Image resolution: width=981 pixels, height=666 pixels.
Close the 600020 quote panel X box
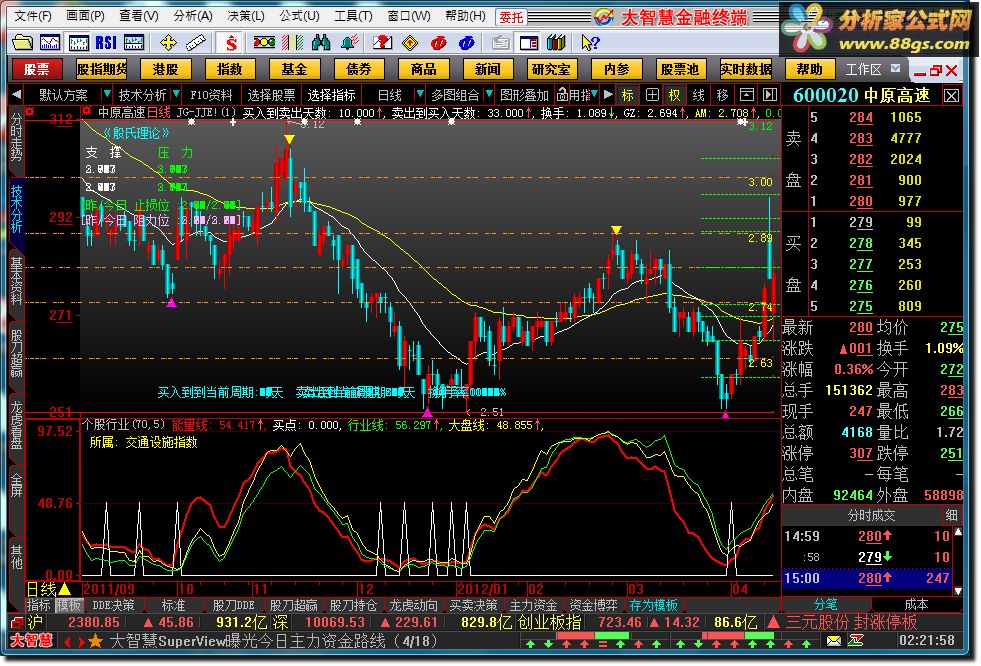click(x=952, y=96)
